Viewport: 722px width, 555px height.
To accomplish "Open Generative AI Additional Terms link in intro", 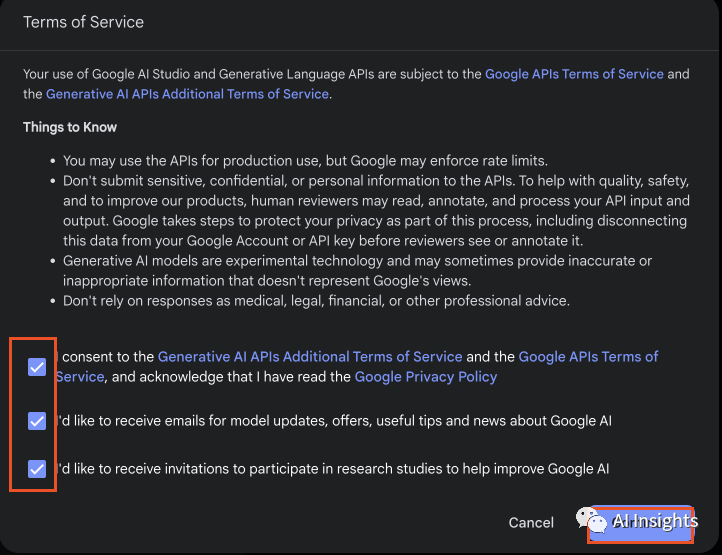I will coord(187,94).
